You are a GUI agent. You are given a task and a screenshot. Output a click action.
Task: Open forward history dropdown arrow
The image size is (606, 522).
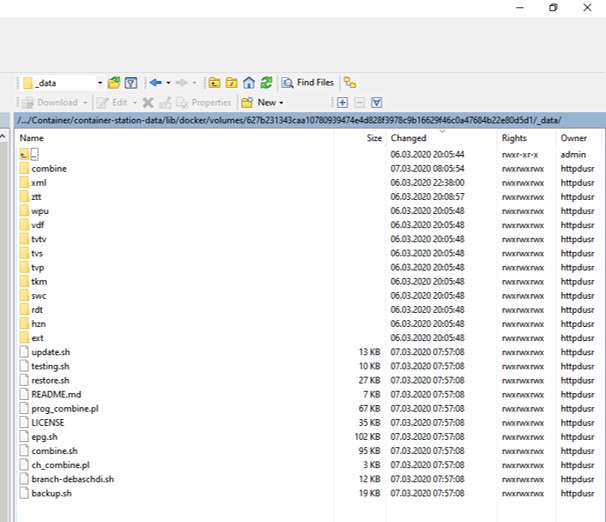194,83
